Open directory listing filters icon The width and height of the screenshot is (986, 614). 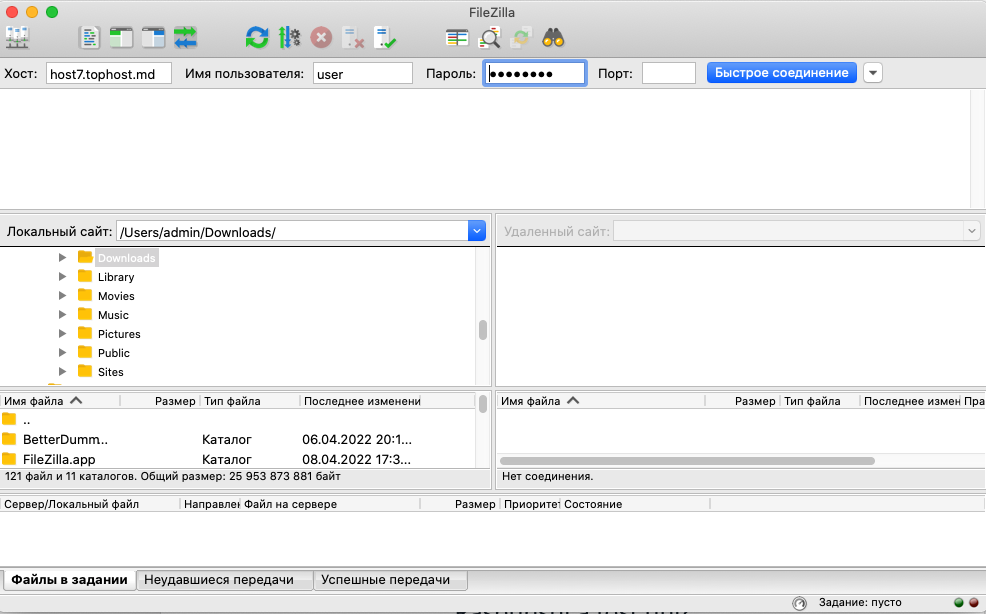coord(457,38)
